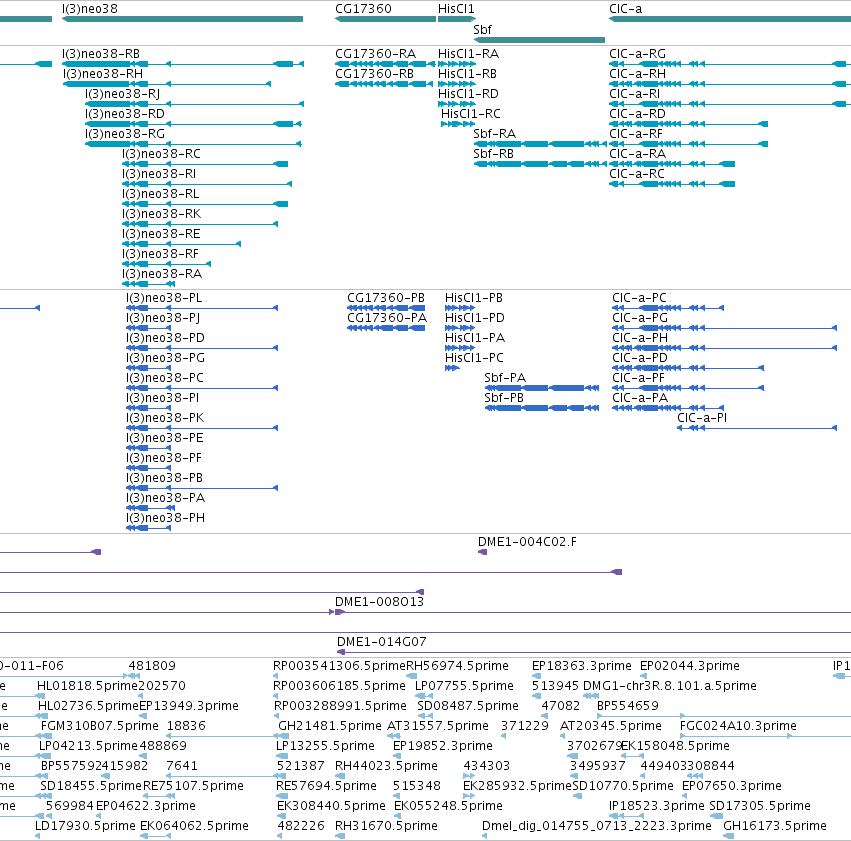Image resolution: width=851 pixels, height=841 pixels.
Task: Select EST FGC024A10.3prime
Action: click(x=738, y=726)
